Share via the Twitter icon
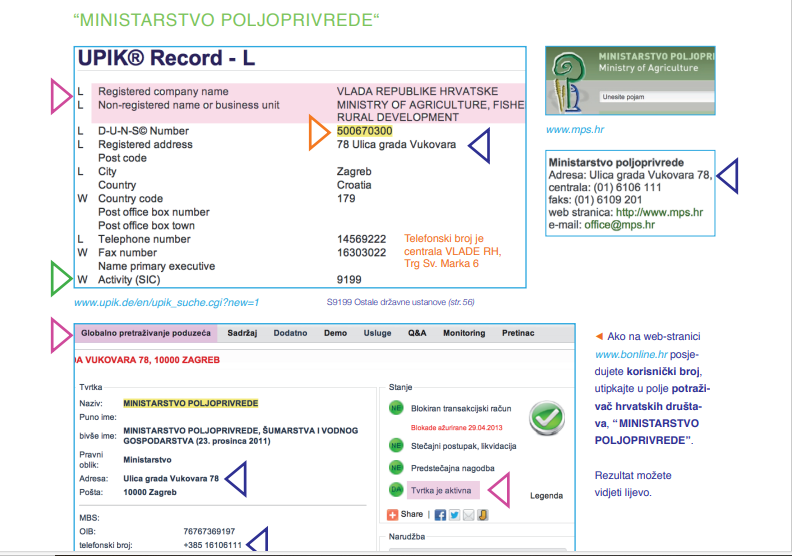The width and height of the screenshot is (792, 556). coord(455,515)
